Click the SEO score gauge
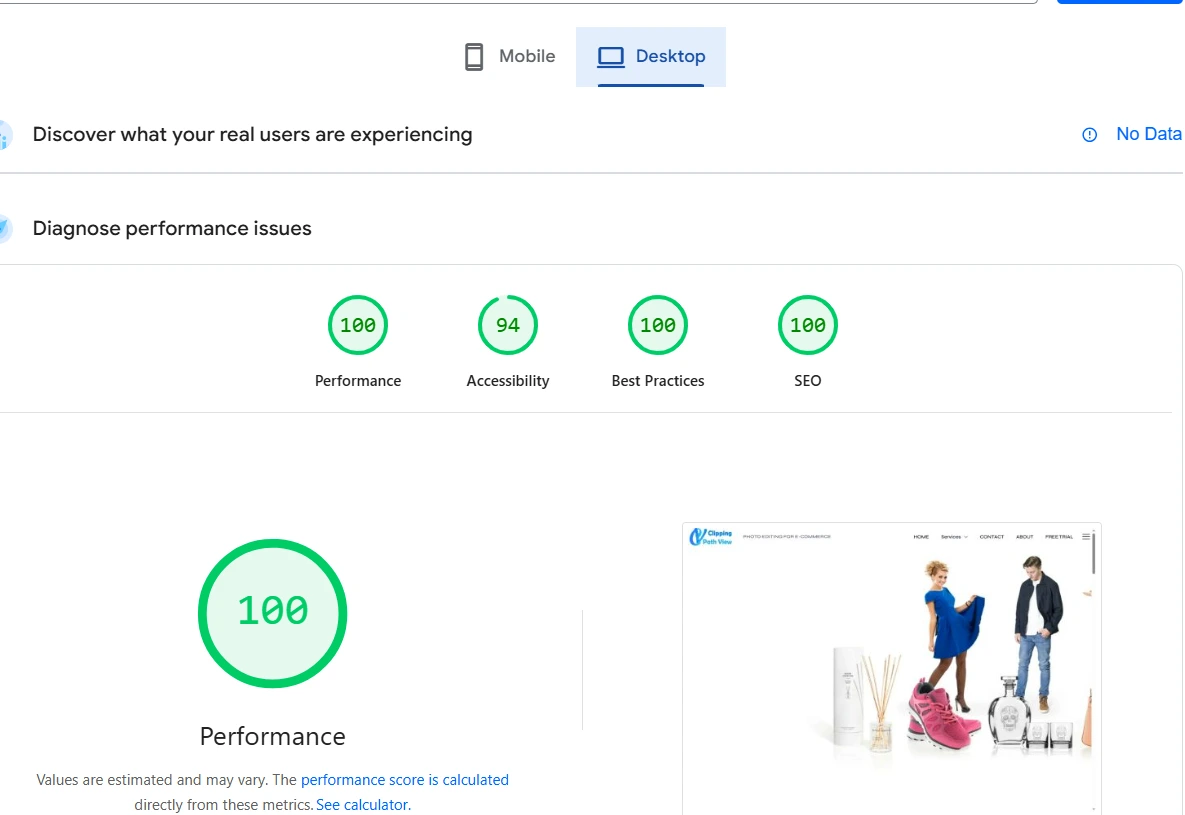 pos(807,325)
